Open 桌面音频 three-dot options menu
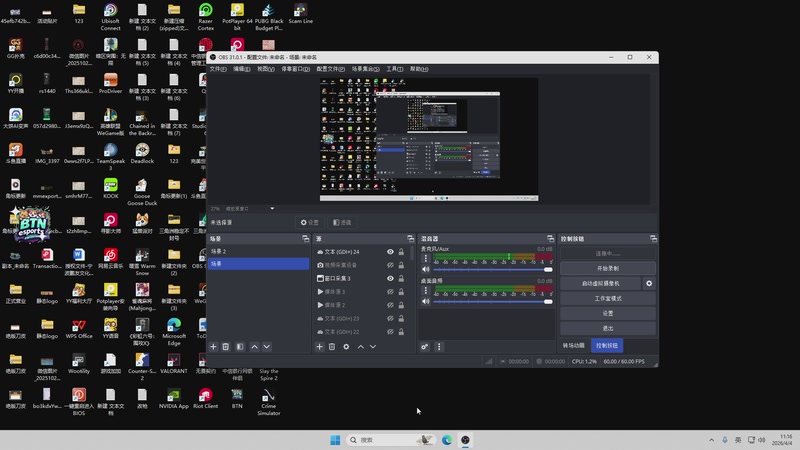Screen dimensions: 800x450 point(426,290)
